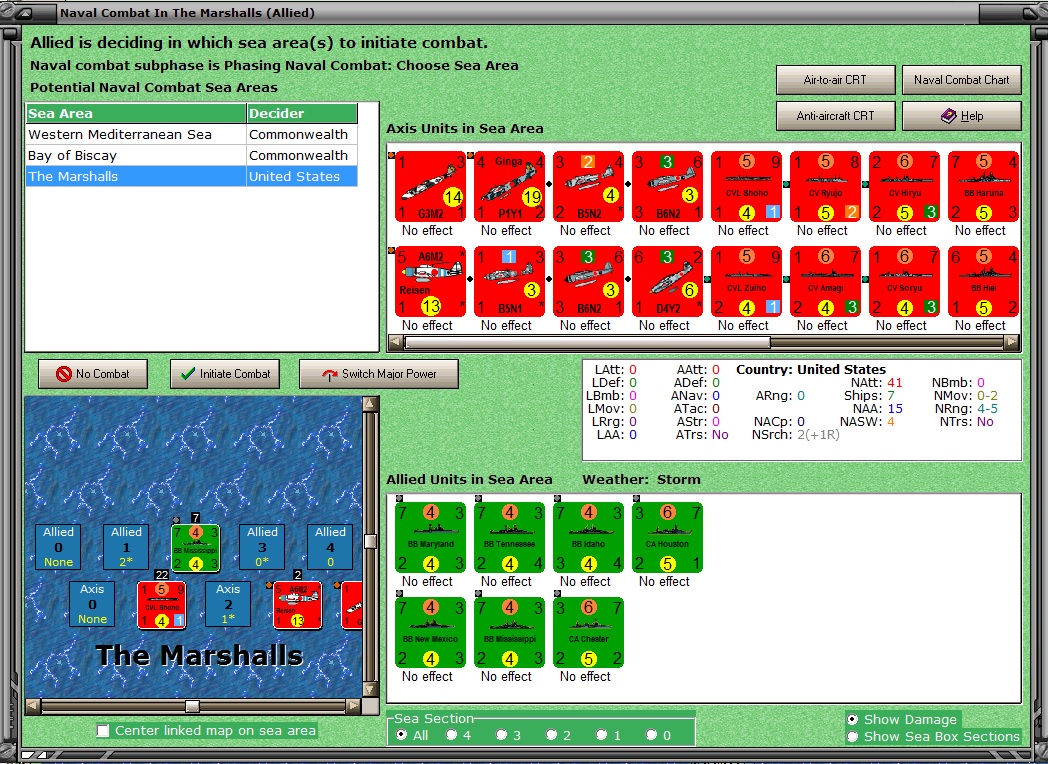Click the map vertical scrollbar thumb

[x=370, y=541]
